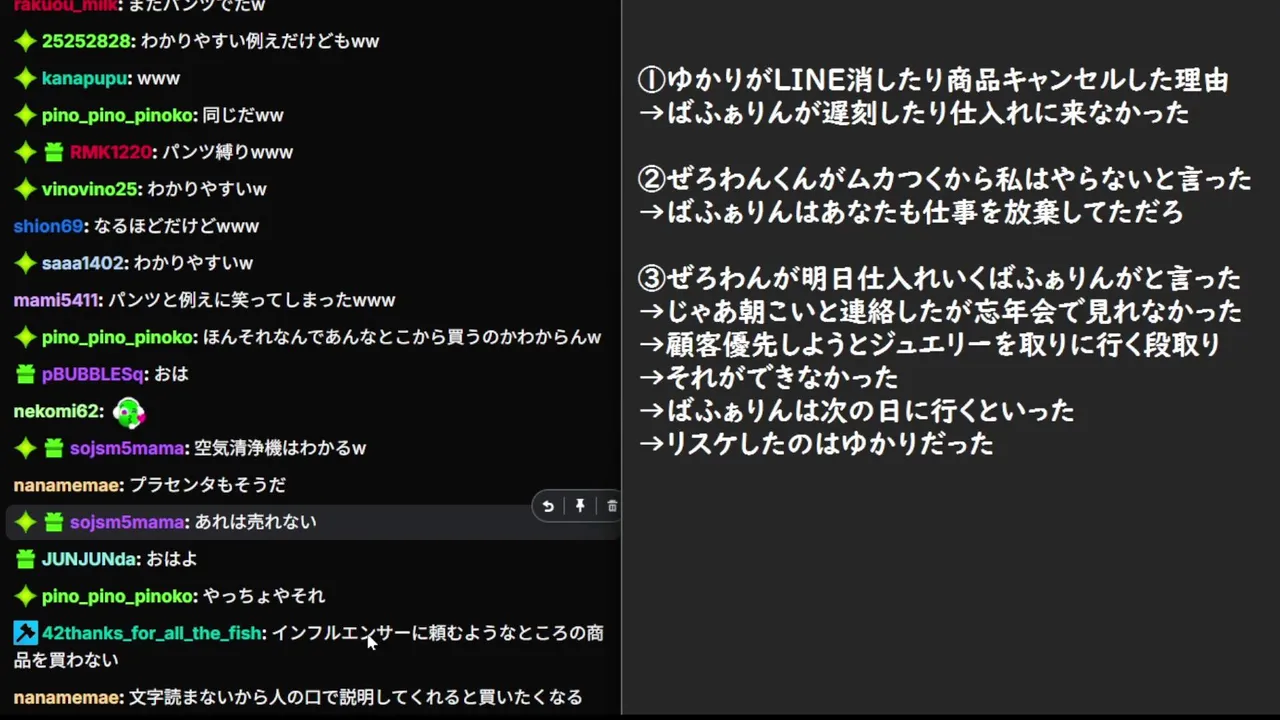Open pBUBBLESq's user card
This screenshot has width=1280, height=720.
[93, 374]
